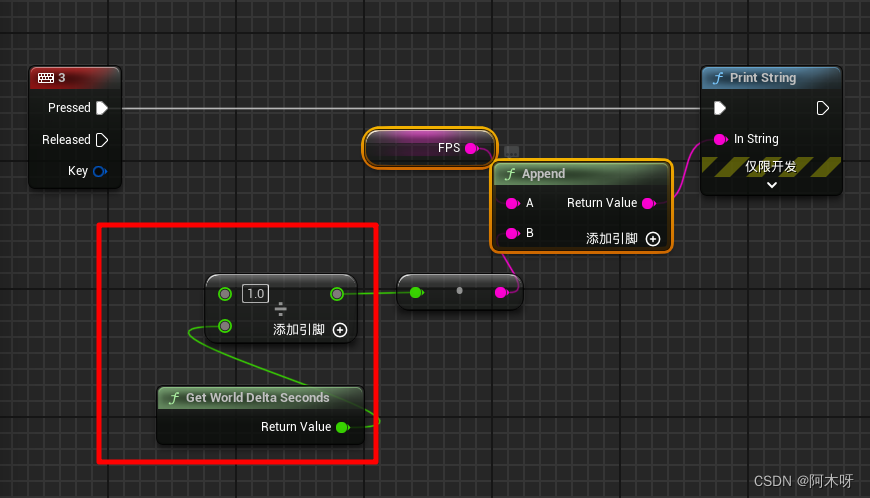Click the Append node's A input pin
The height and width of the screenshot is (498, 870).
click(512, 203)
